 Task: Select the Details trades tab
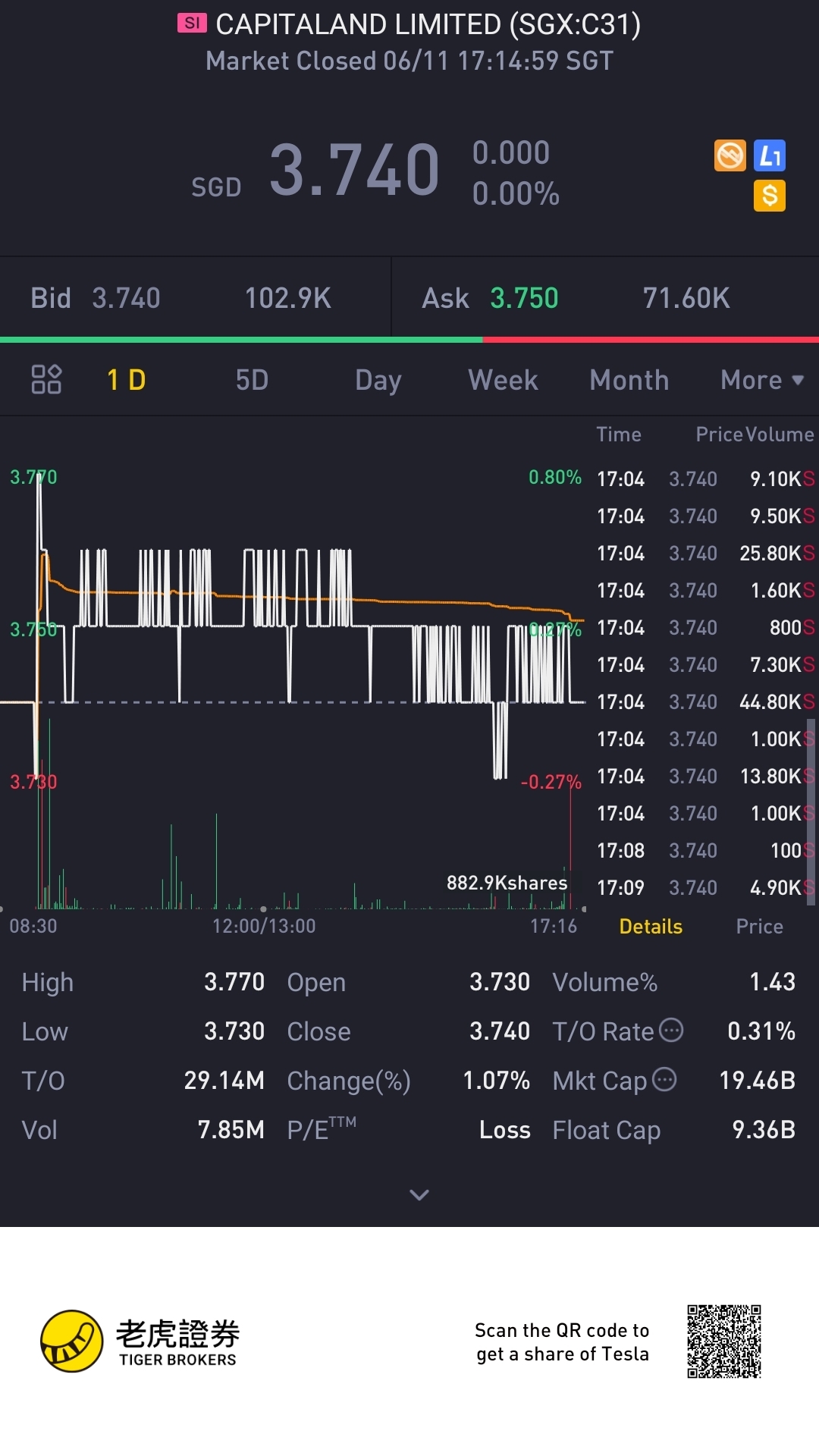pyautogui.click(x=651, y=927)
